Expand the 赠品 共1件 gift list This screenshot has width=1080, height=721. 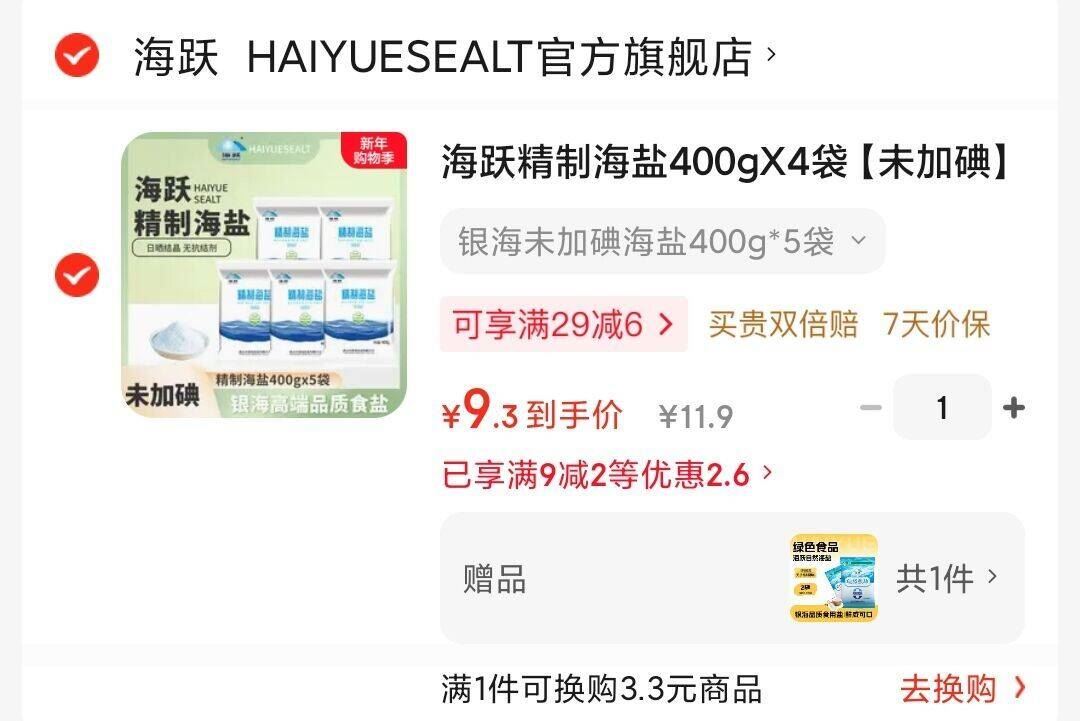pos(732,578)
